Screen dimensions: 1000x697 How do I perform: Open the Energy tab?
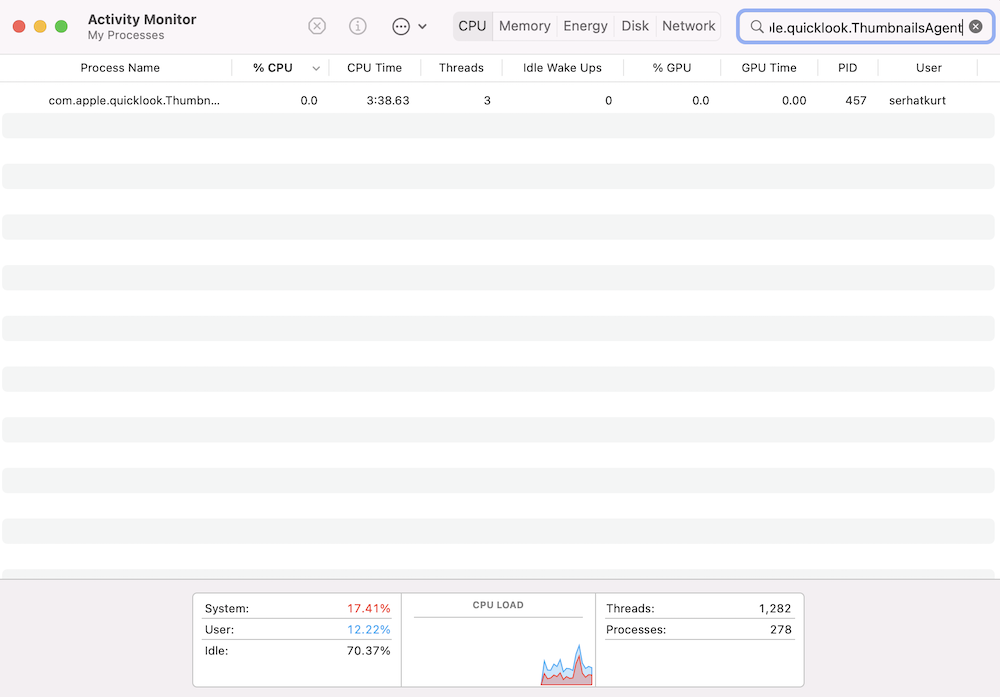(585, 26)
